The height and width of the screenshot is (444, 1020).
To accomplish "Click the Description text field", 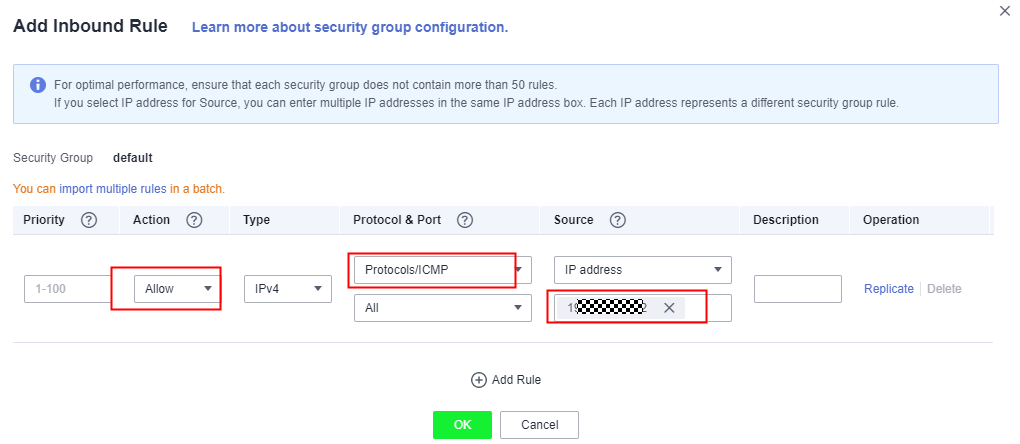I will 798,289.
